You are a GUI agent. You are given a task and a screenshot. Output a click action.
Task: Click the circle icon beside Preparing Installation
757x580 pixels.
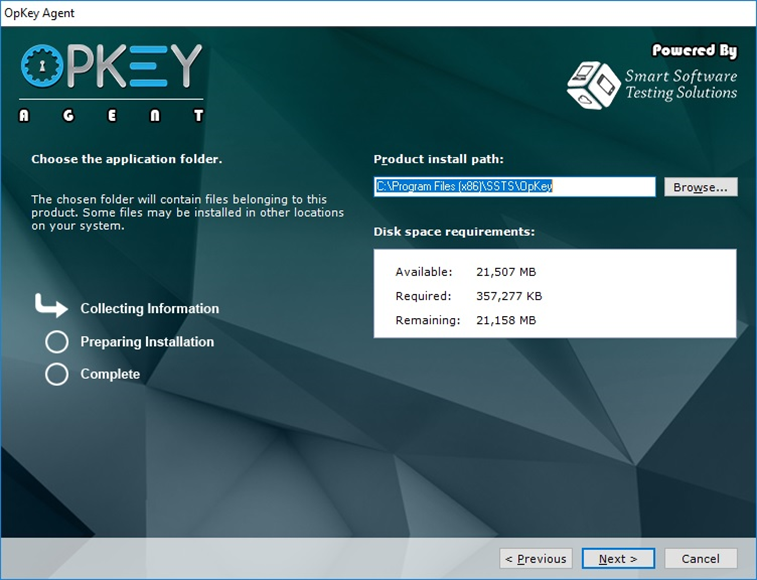(x=57, y=342)
